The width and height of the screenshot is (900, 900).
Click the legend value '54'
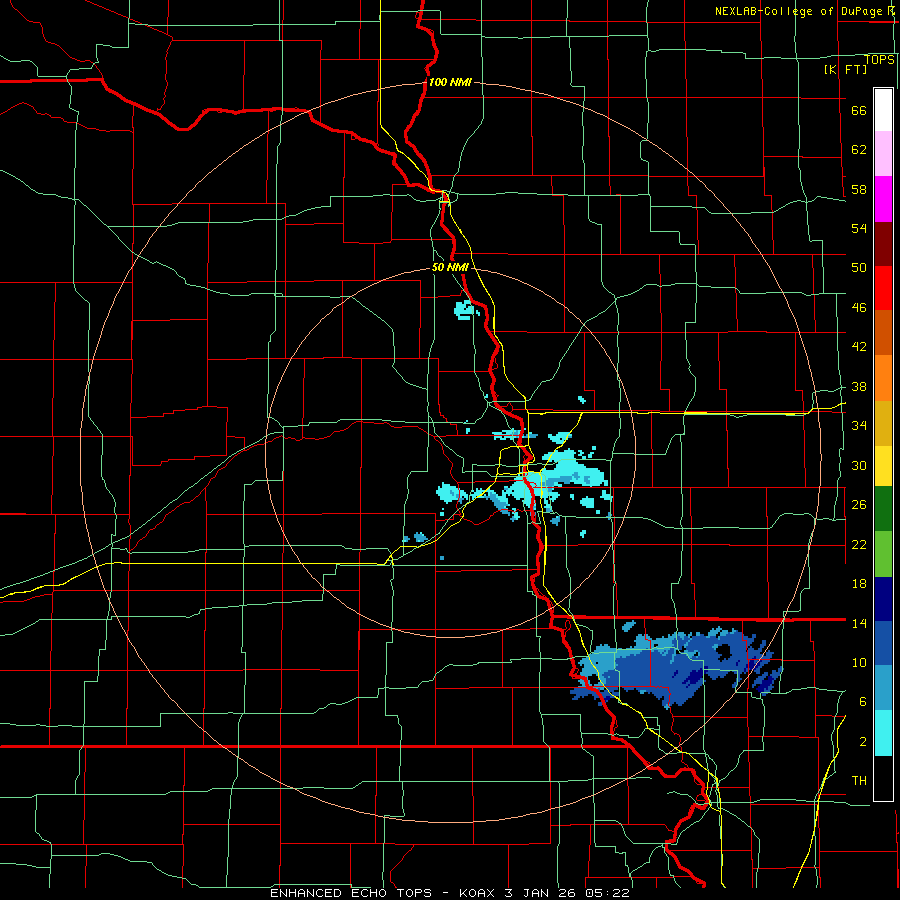click(x=859, y=228)
